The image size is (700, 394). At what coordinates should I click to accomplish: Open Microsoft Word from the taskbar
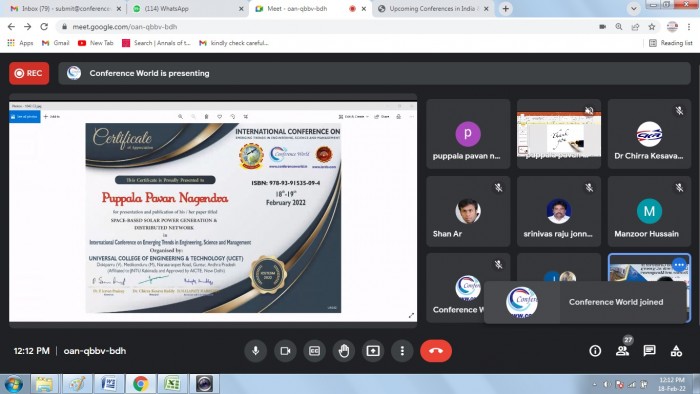click(x=108, y=384)
